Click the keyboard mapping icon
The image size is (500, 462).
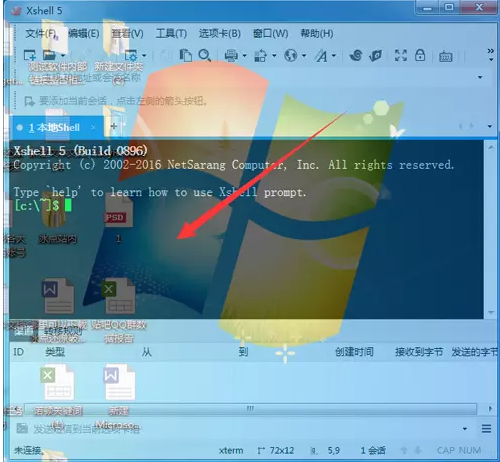click(x=445, y=56)
